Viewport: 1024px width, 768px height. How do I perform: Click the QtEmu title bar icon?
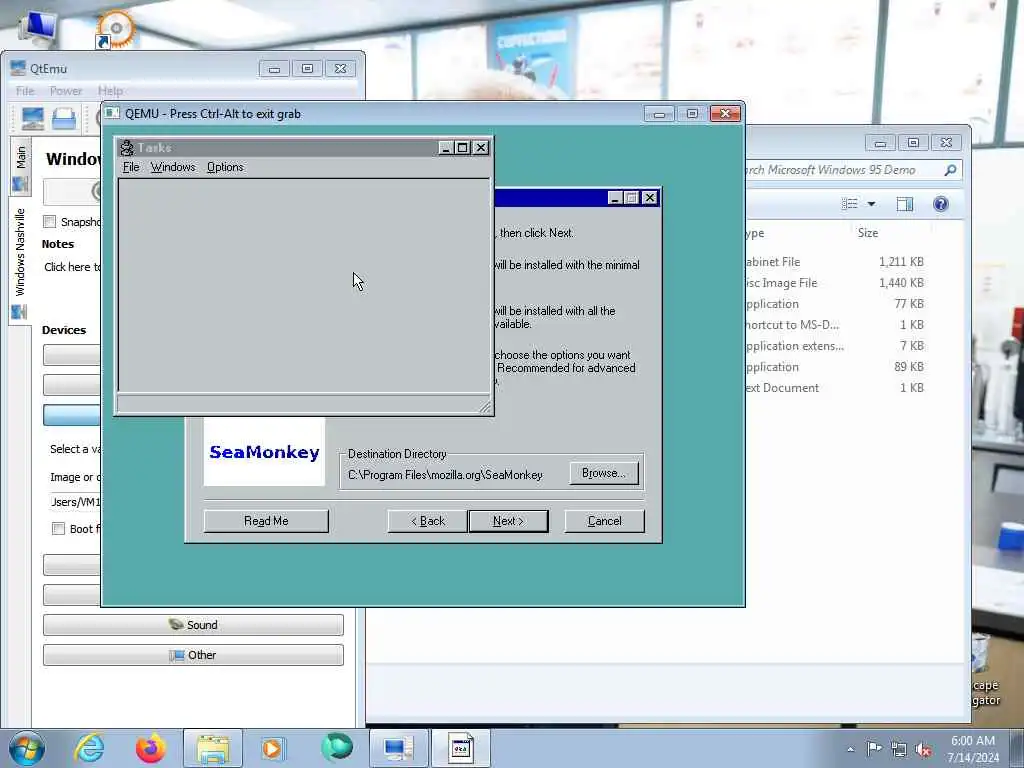pyautogui.click(x=18, y=68)
